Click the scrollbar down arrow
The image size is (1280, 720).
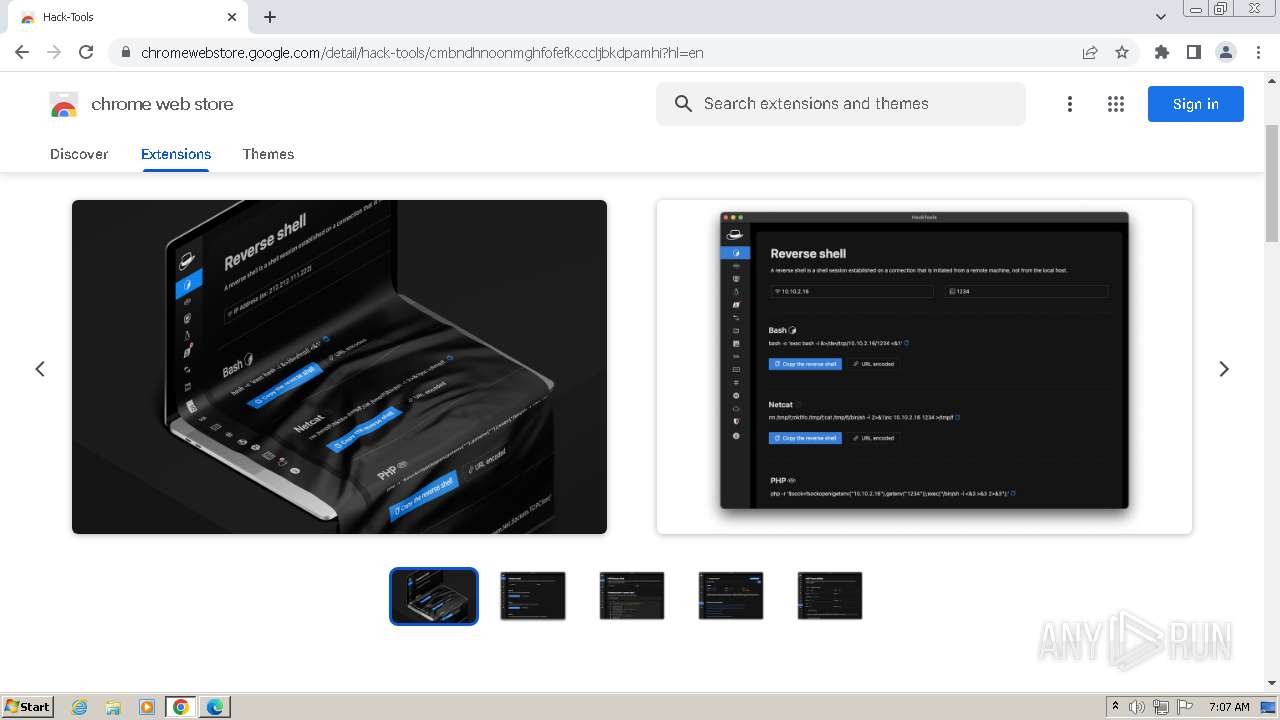[x=1272, y=683]
